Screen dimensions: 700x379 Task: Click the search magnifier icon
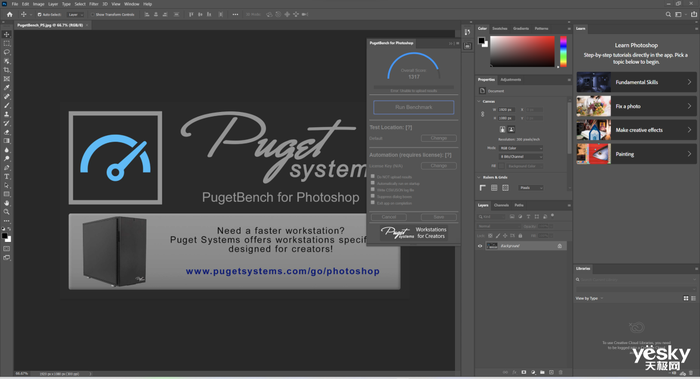tap(668, 14)
